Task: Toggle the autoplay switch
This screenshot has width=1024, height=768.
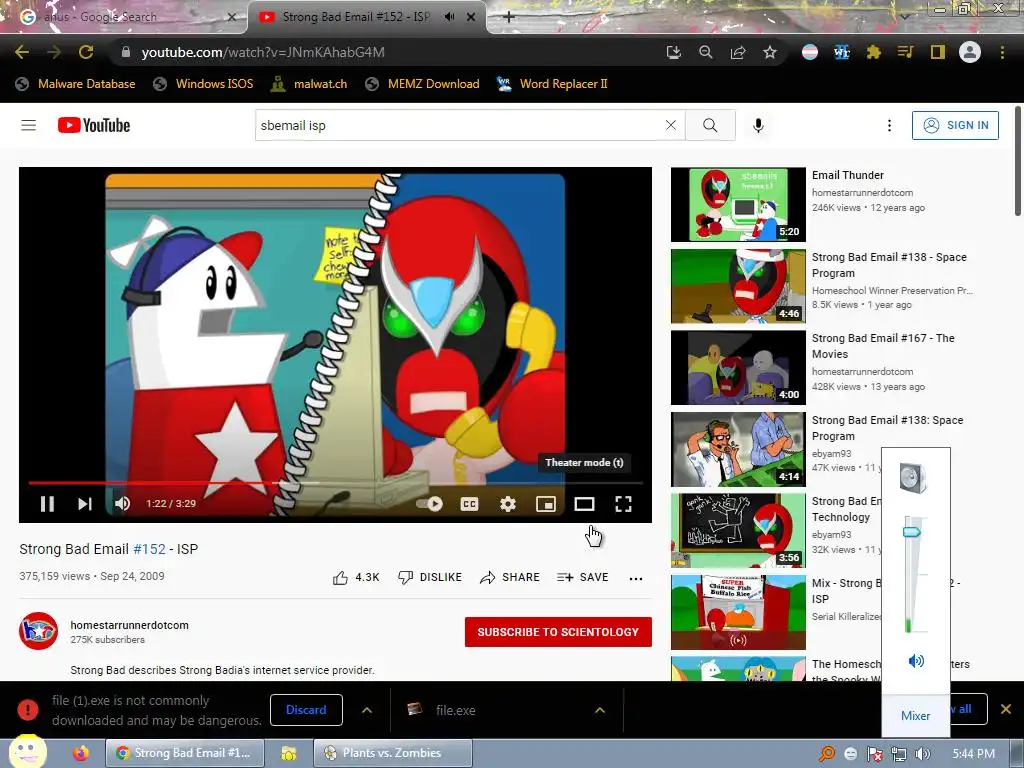Action: [x=430, y=504]
